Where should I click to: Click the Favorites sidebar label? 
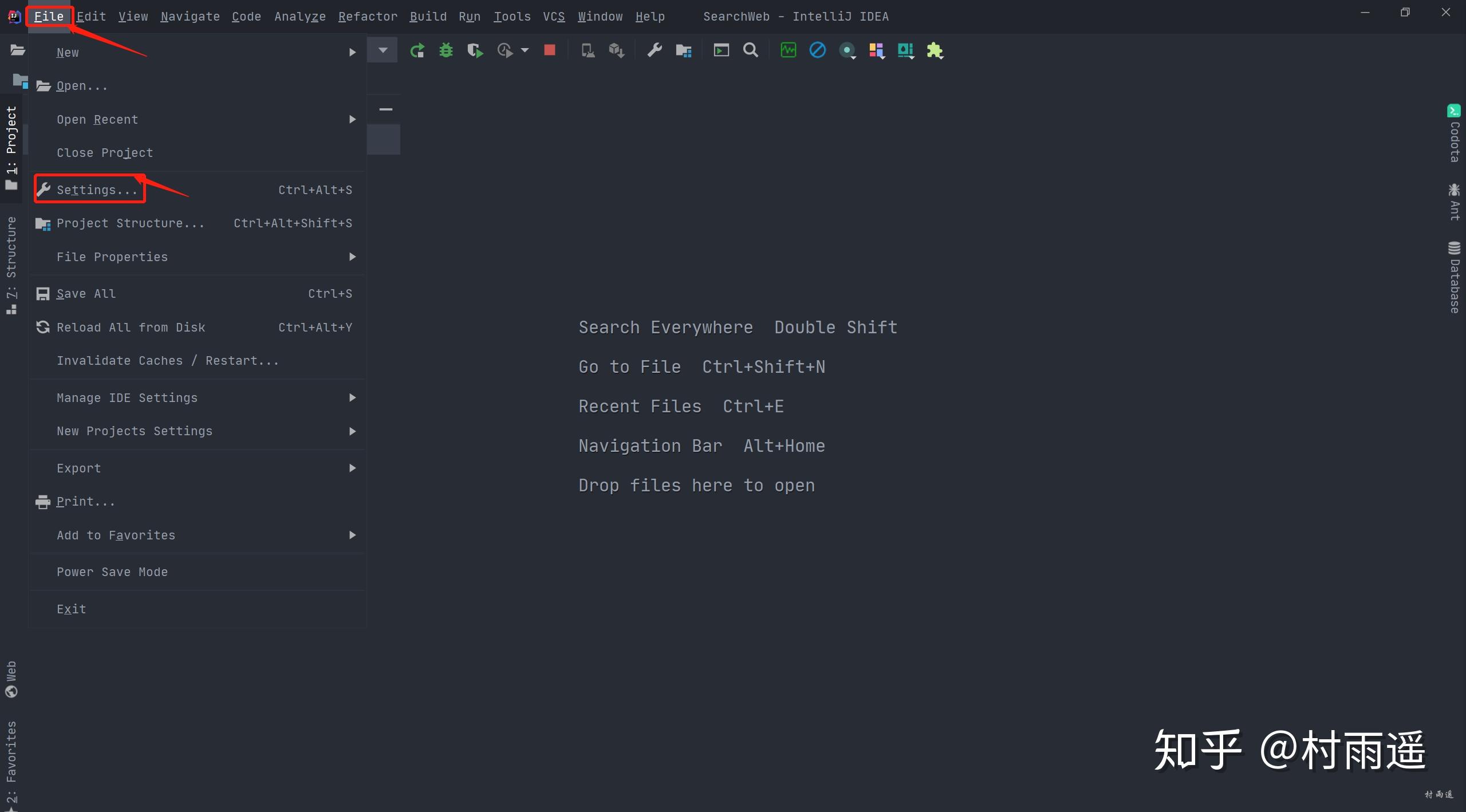[x=11, y=756]
